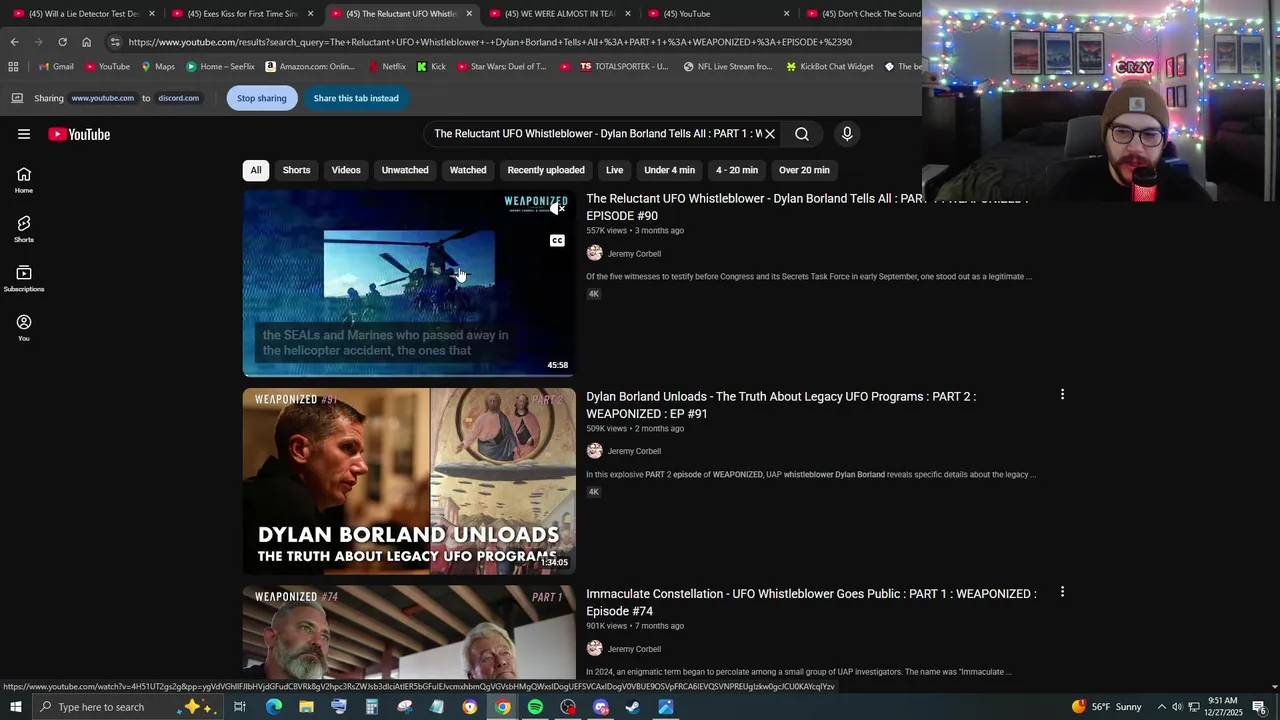Open more actions for Dylan Borland Unloads video
The height and width of the screenshot is (720, 1280).
1062,395
